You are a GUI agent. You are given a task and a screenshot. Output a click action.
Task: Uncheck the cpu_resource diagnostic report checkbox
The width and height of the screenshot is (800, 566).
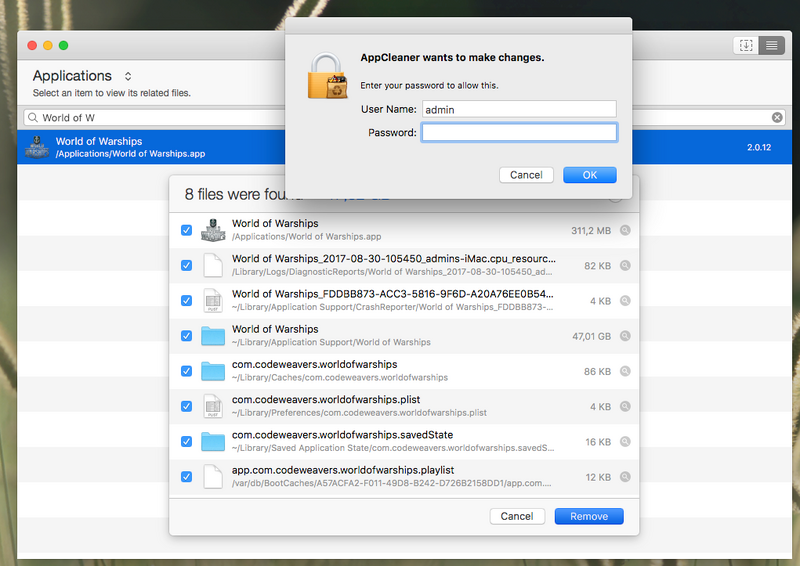click(x=187, y=265)
